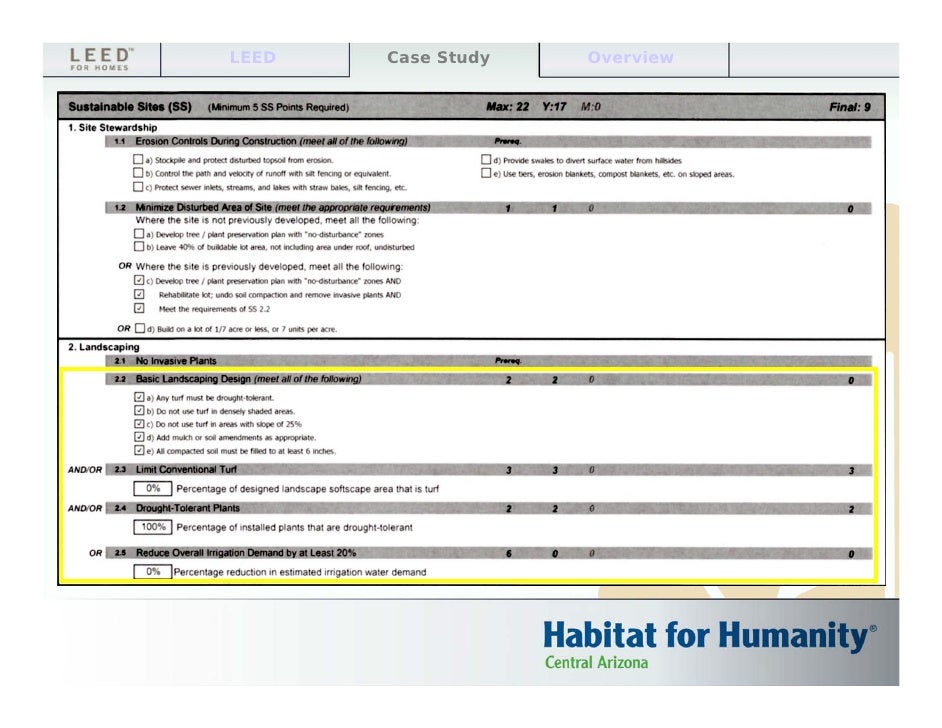942x728 pixels.
Task: Click '1. Site Stewardship' section heading
Action: click(x=112, y=127)
